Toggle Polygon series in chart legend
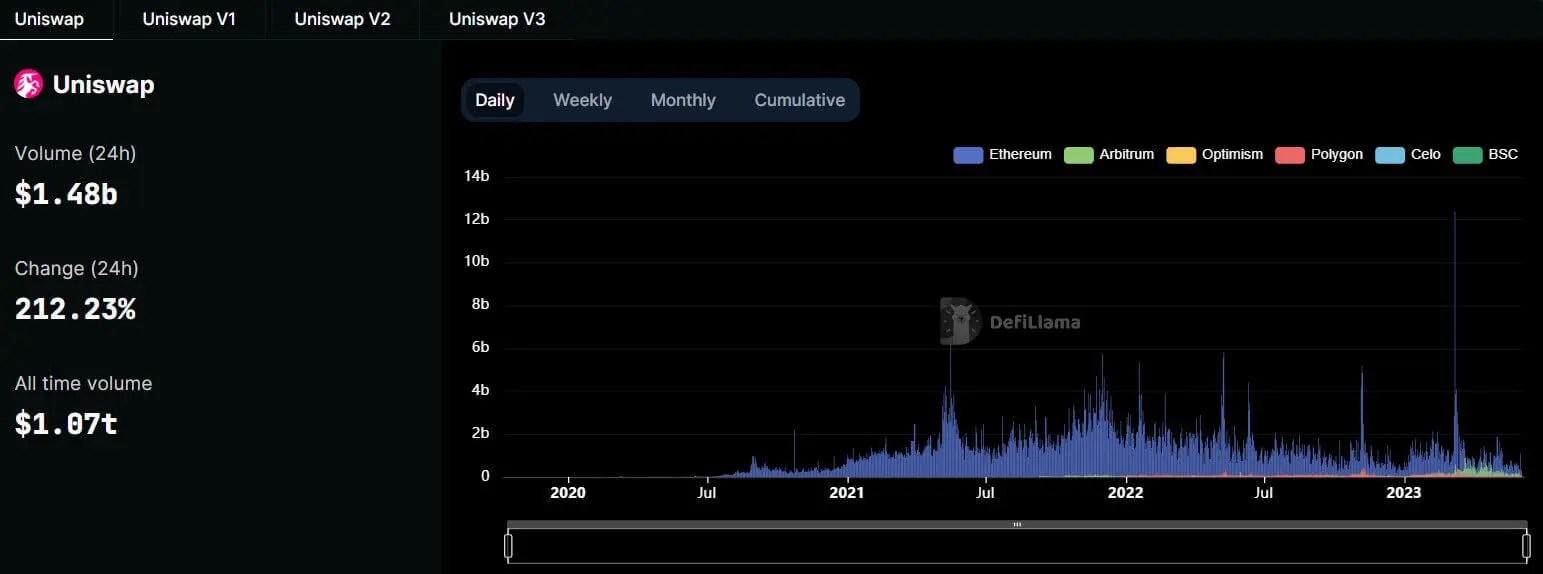The image size is (1543, 574). (x=1320, y=155)
